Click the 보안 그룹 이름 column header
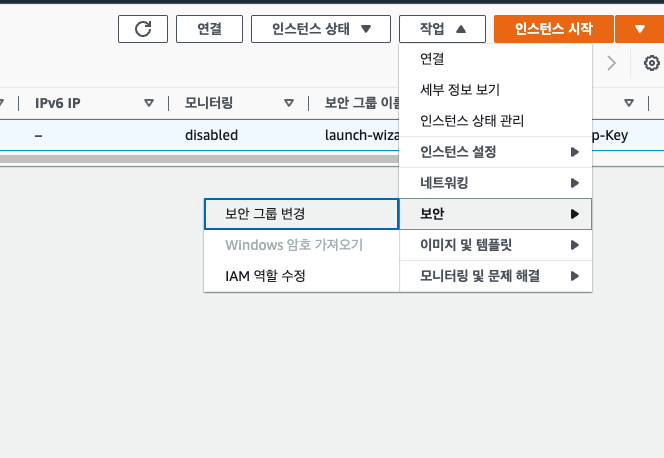664x458 pixels. [362, 103]
